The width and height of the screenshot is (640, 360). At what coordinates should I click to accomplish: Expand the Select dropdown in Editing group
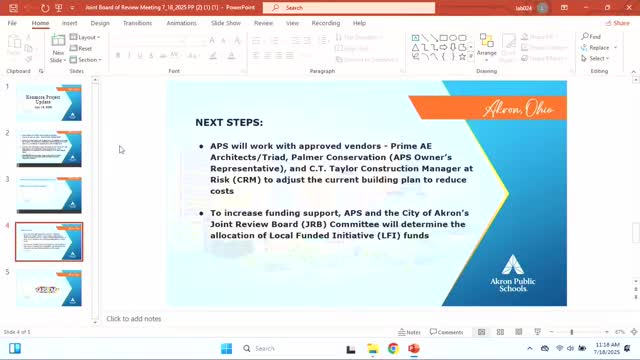coord(596,58)
